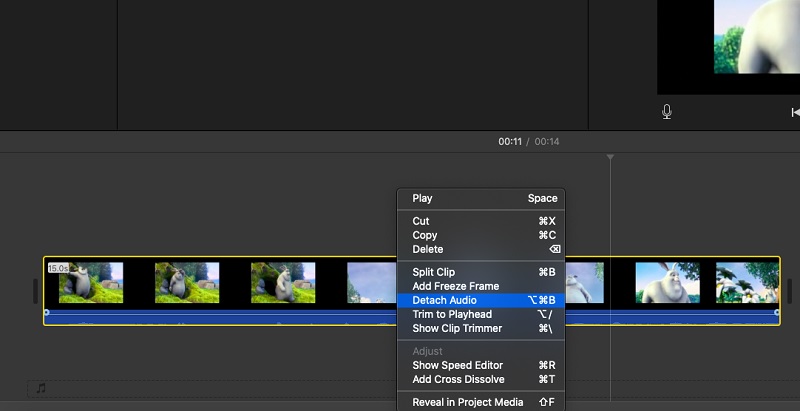The image size is (800, 411).
Task: Choose Delete from the context menu
Action: (x=481, y=249)
